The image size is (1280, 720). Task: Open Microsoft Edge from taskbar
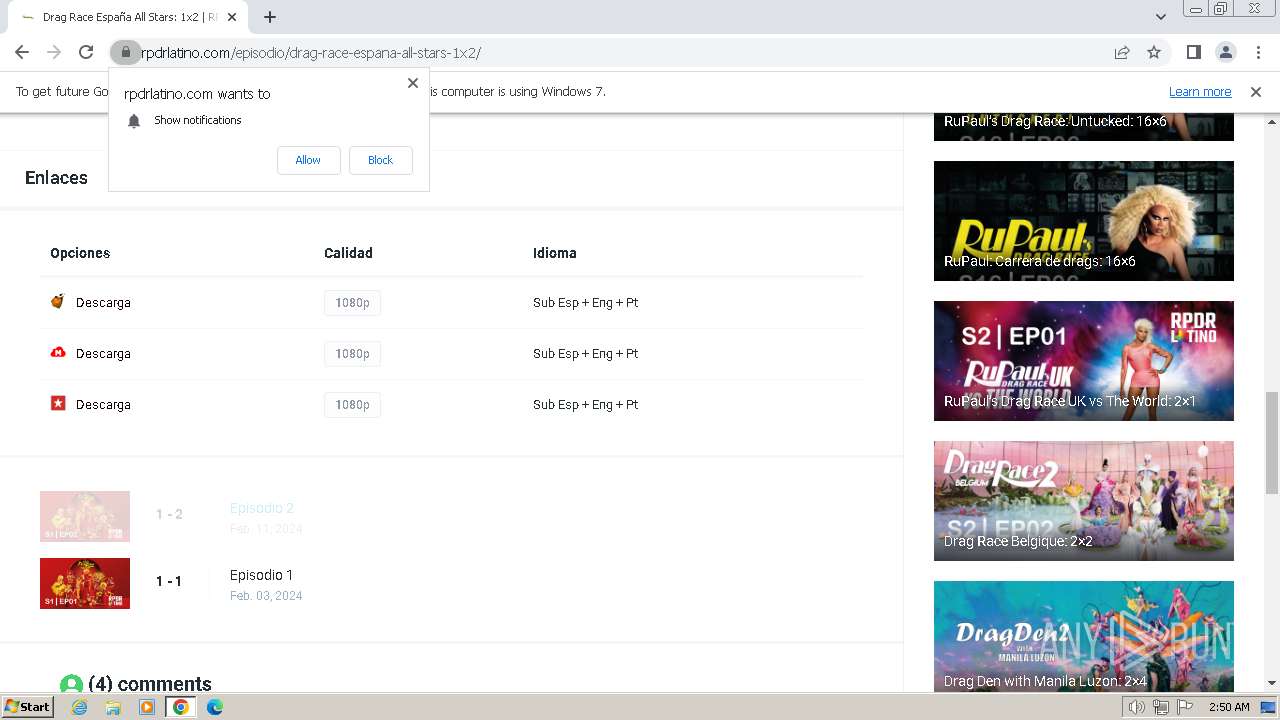[215, 707]
